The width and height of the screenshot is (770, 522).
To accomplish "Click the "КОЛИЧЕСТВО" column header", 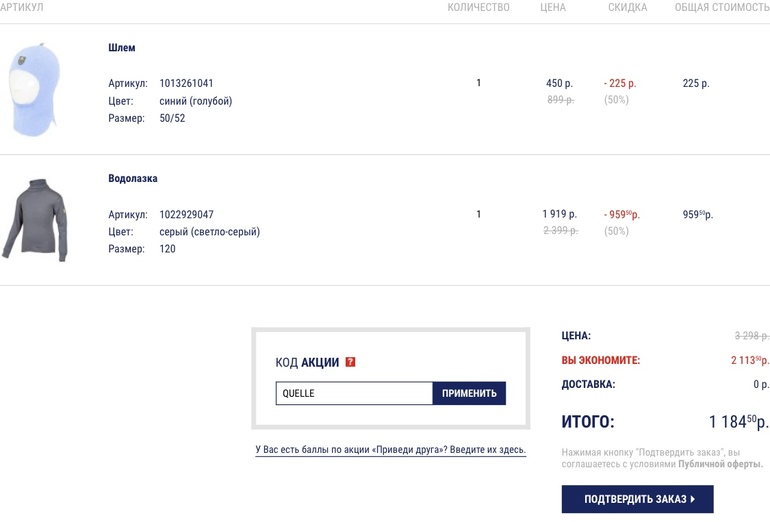I will [x=478, y=8].
